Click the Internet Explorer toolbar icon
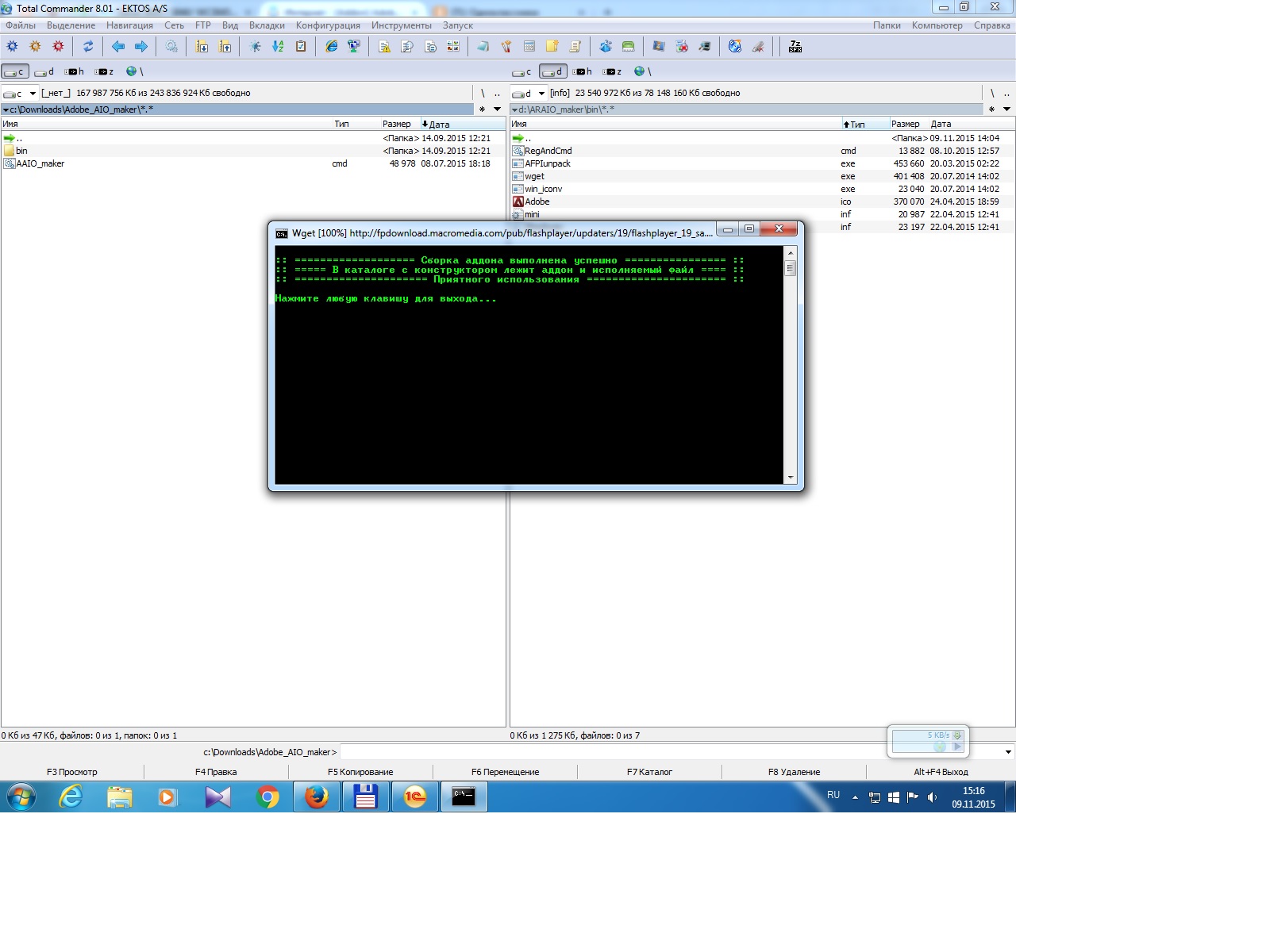 [x=331, y=47]
